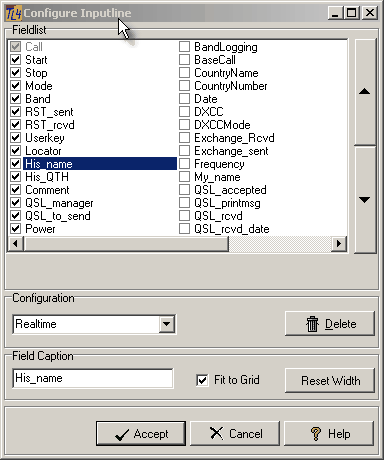Image resolution: width=384 pixels, height=460 pixels.
Task: Enable the QSL_rcvd_date checkbox
Action: click(x=184, y=229)
